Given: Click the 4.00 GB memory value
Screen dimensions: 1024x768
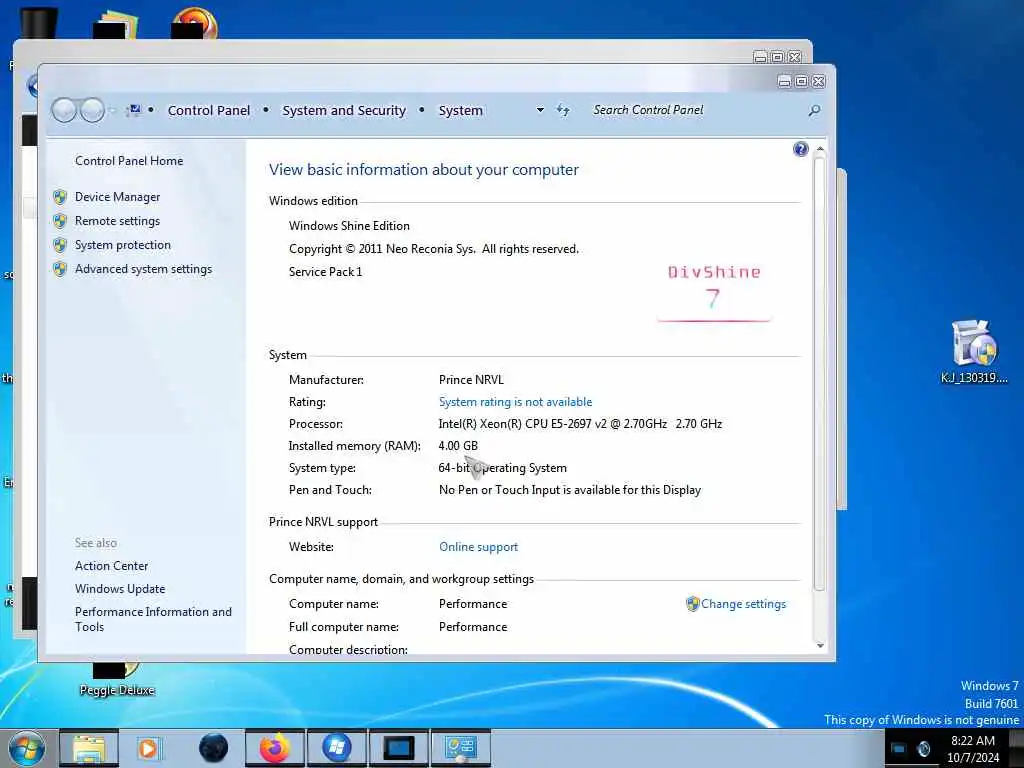Looking at the screenshot, I should [458, 446].
